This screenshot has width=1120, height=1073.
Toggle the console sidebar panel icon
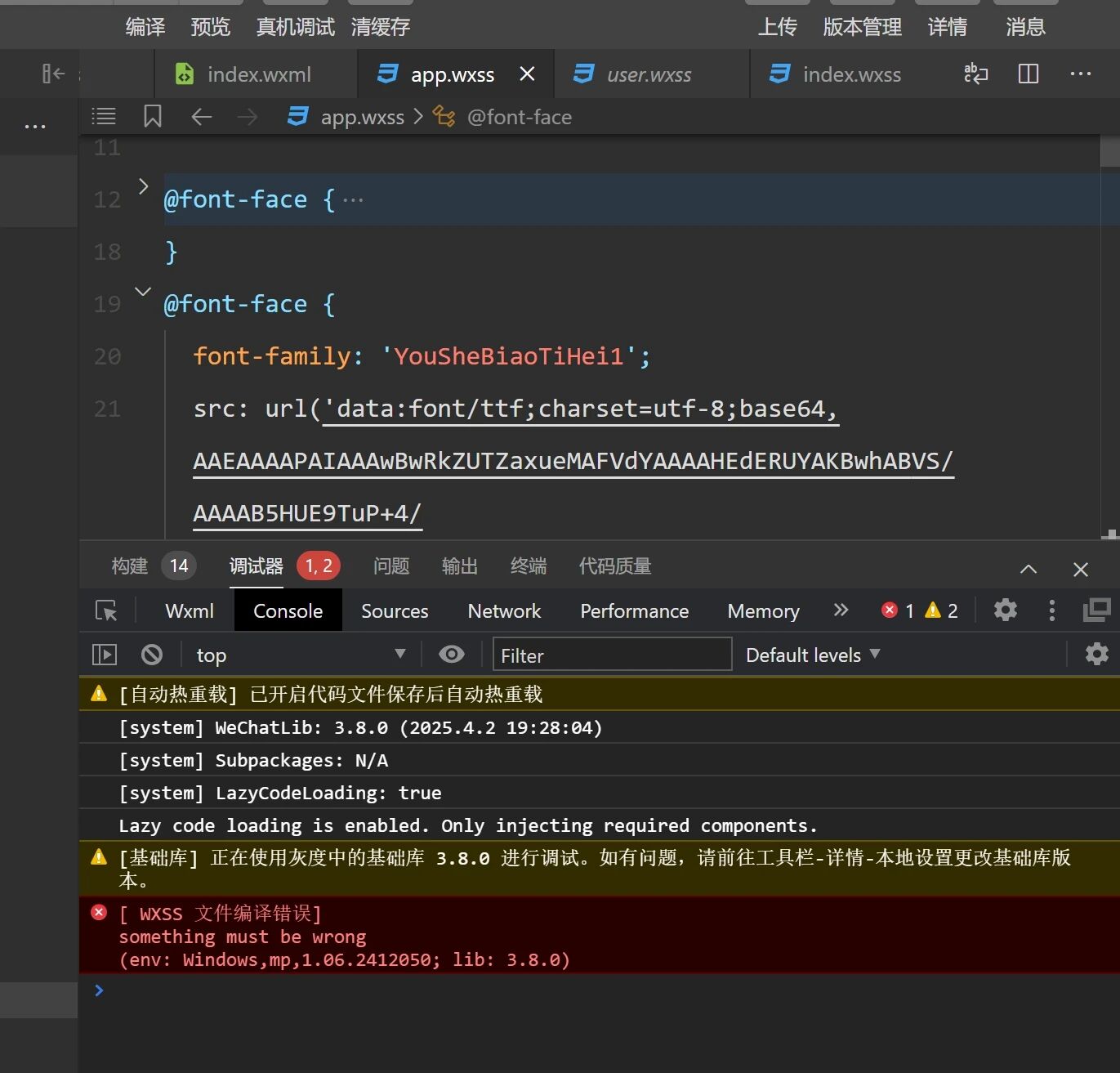[x=105, y=655]
